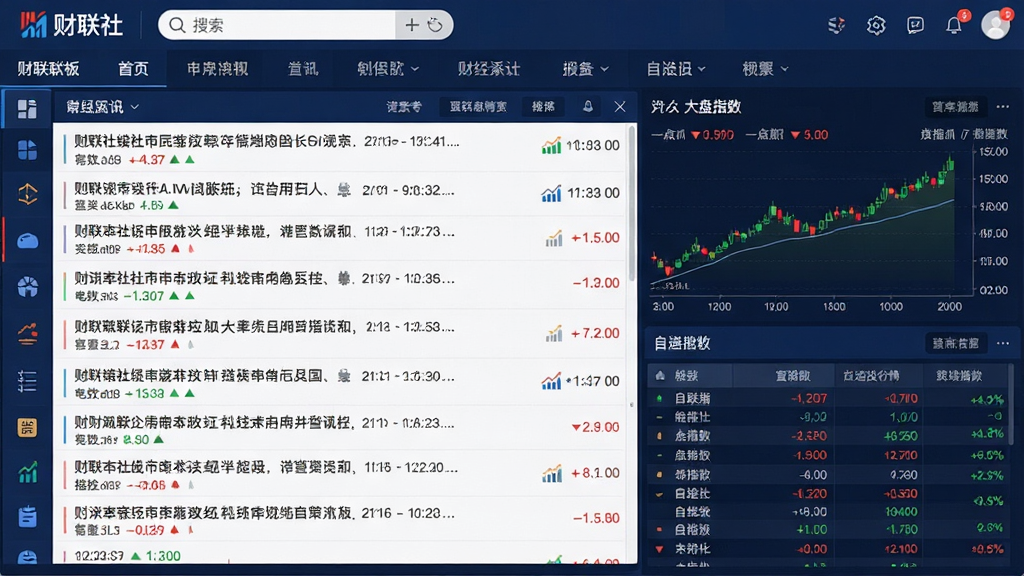The width and height of the screenshot is (1024, 576).
Task: Click the −1.3.00 value in news list
Action: pos(596,283)
